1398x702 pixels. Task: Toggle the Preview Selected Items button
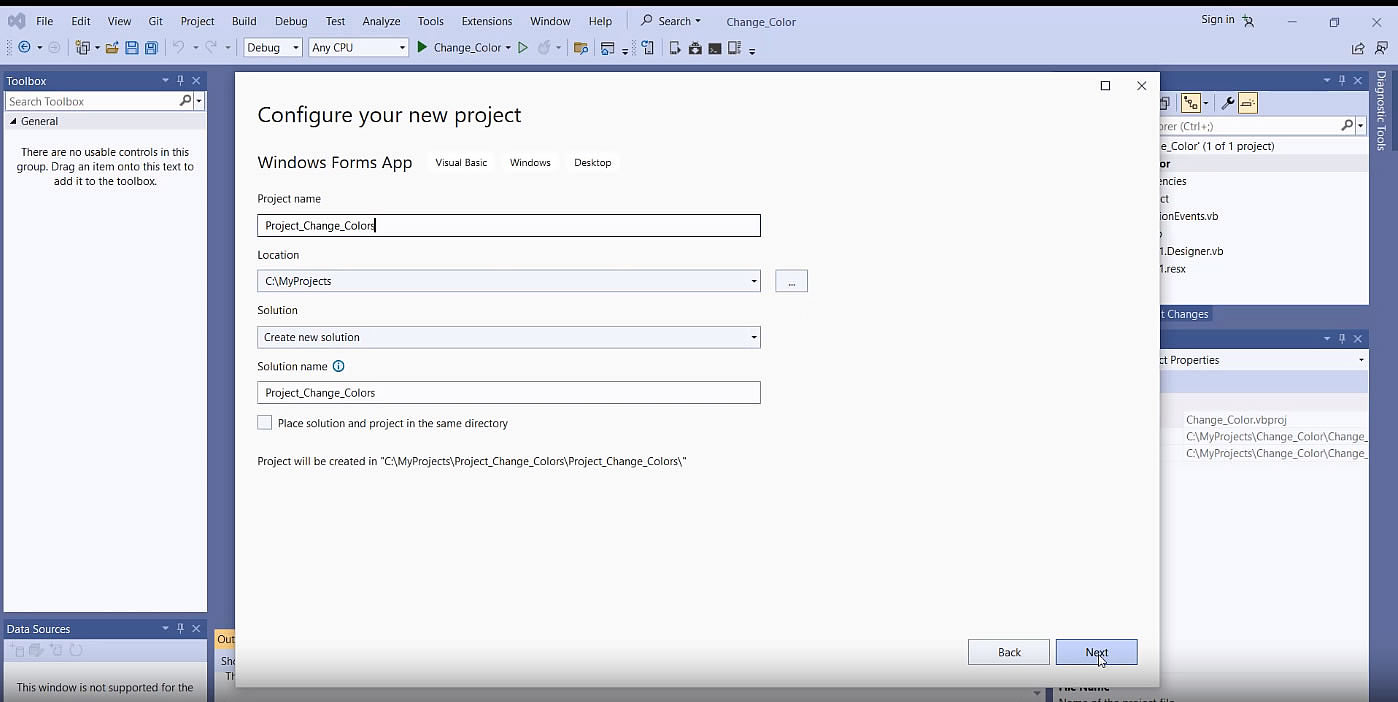[x=1247, y=103]
